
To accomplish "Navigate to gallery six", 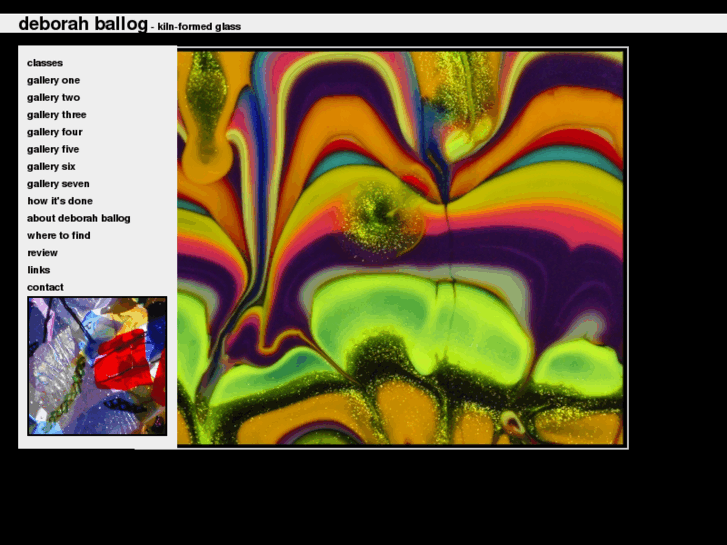I will [51, 167].
